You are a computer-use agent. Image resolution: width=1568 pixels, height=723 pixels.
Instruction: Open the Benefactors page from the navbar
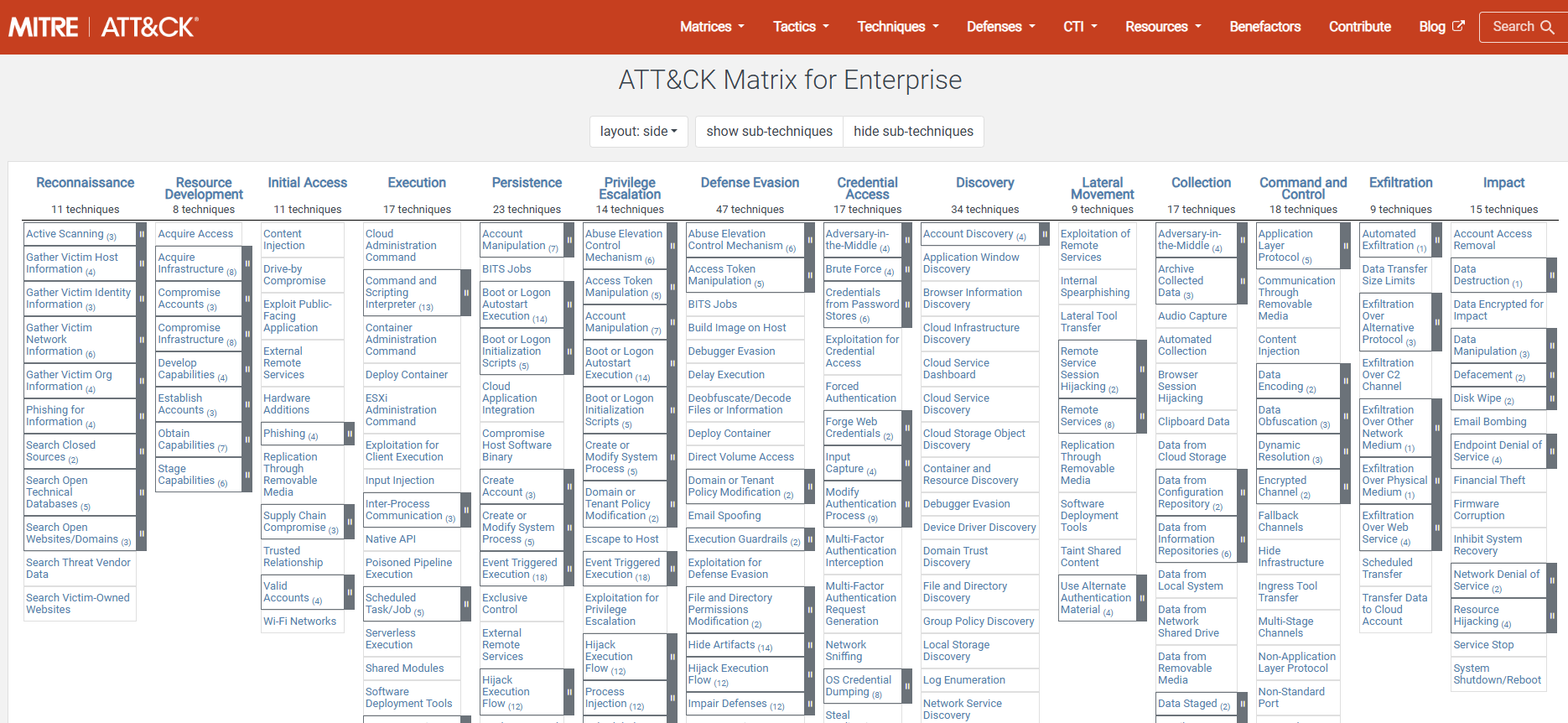pos(1264,27)
